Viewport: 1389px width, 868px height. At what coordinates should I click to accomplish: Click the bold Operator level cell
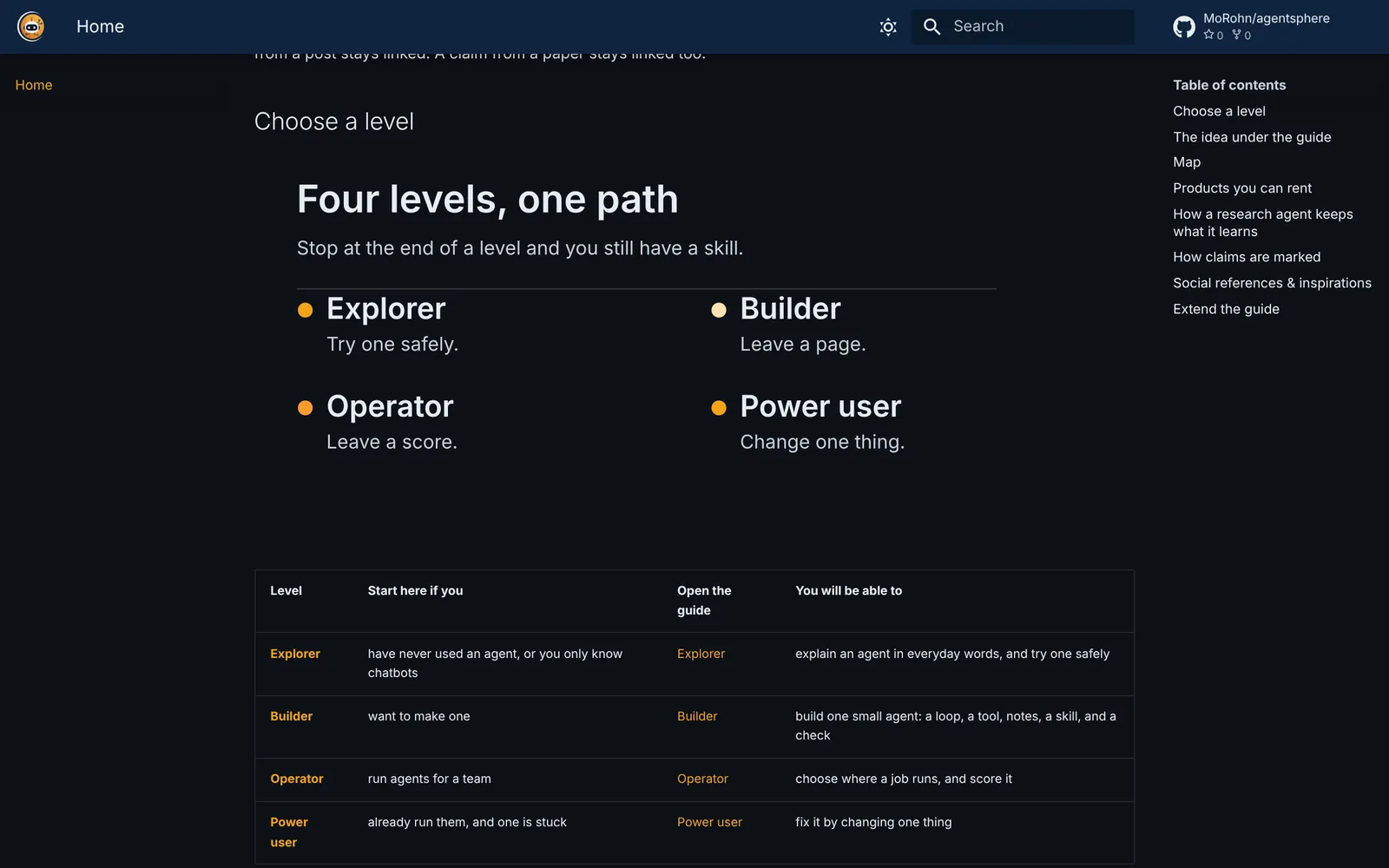tap(296, 779)
